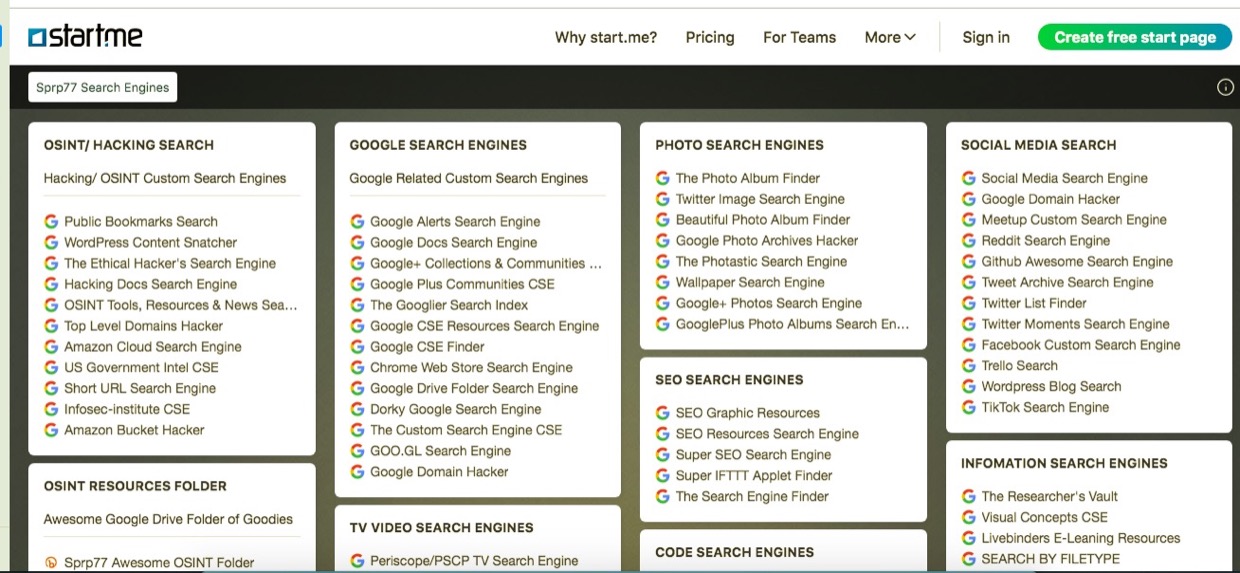The image size is (1240, 573).
Task: Click Google icon beside Amazon Bucket Hacker
Action: click(x=51, y=430)
